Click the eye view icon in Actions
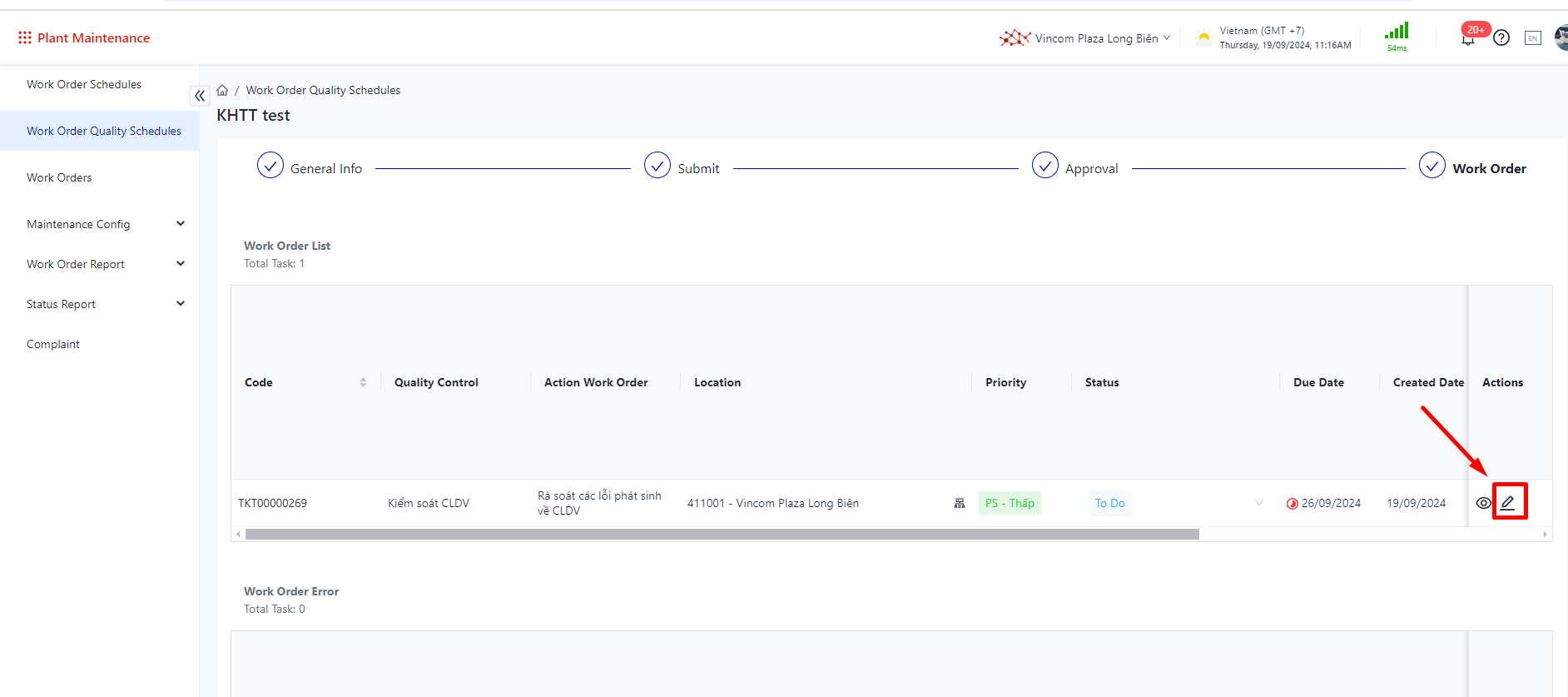This screenshot has width=1568, height=697. coord(1483,503)
